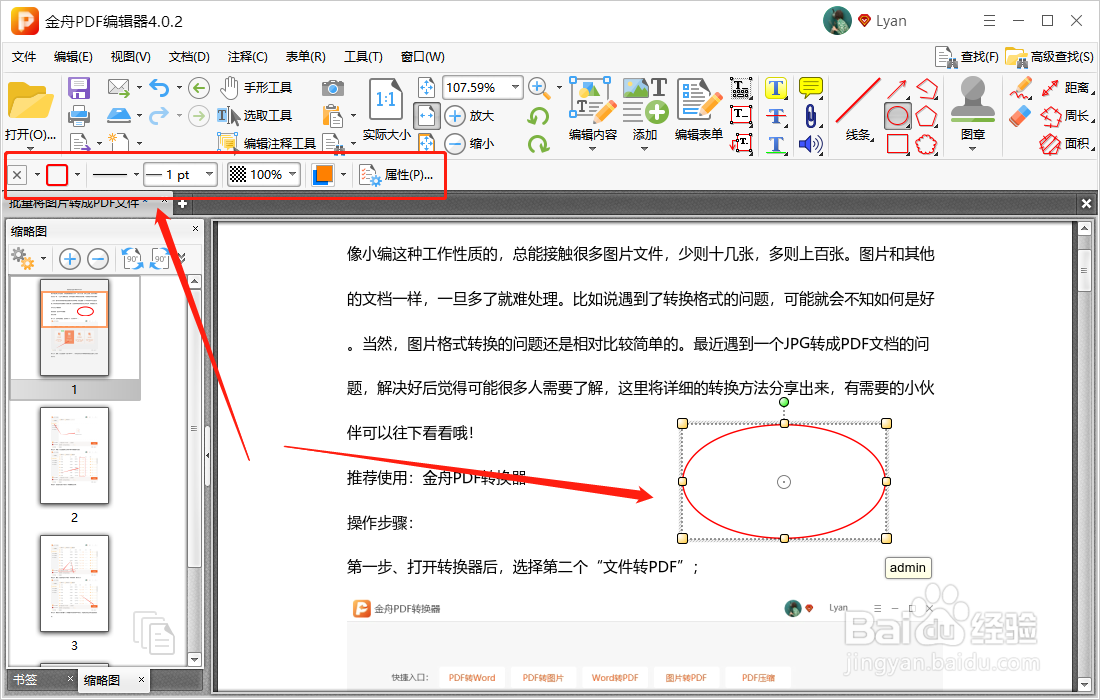Select the Pencil freehand tool
The width and height of the screenshot is (1100, 700).
tap(1021, 88)
